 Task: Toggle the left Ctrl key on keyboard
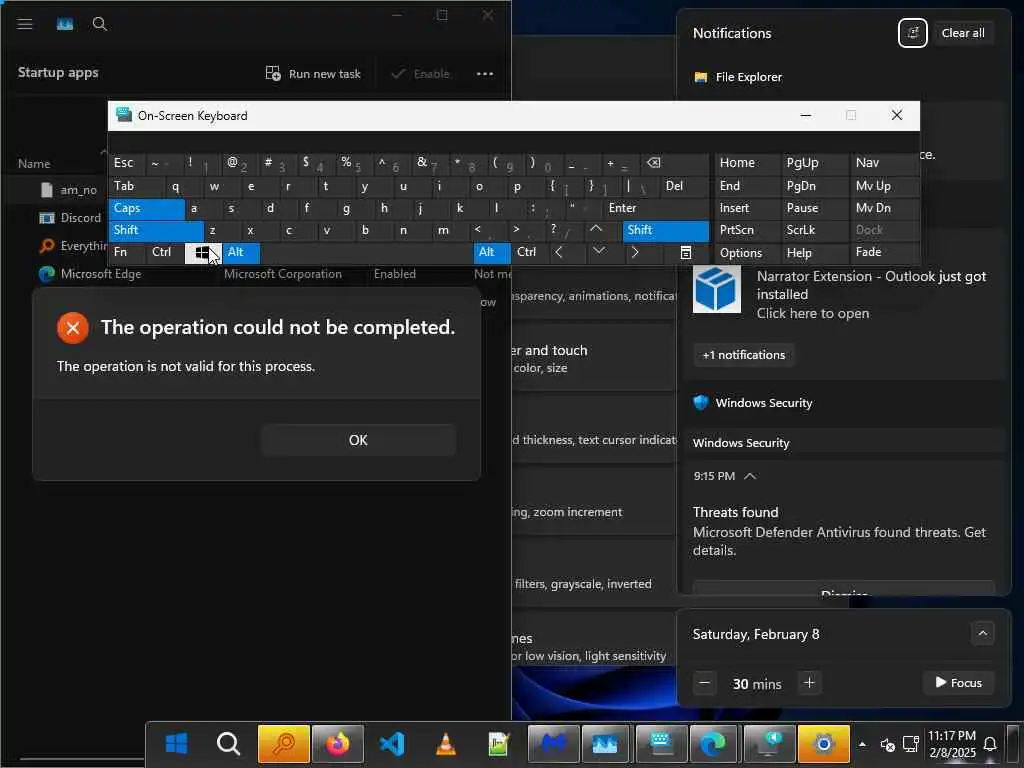point(165,253)
